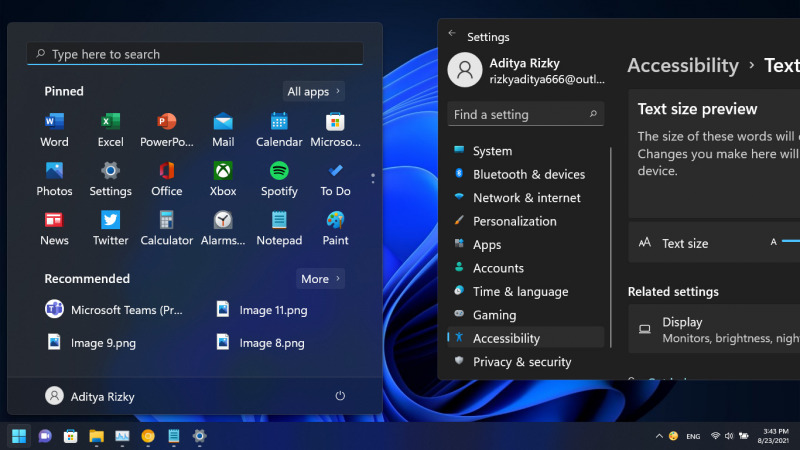Open Display related settings
This screenshot has width=800, height=450.
pyautogui.click(x=714, y=329)
